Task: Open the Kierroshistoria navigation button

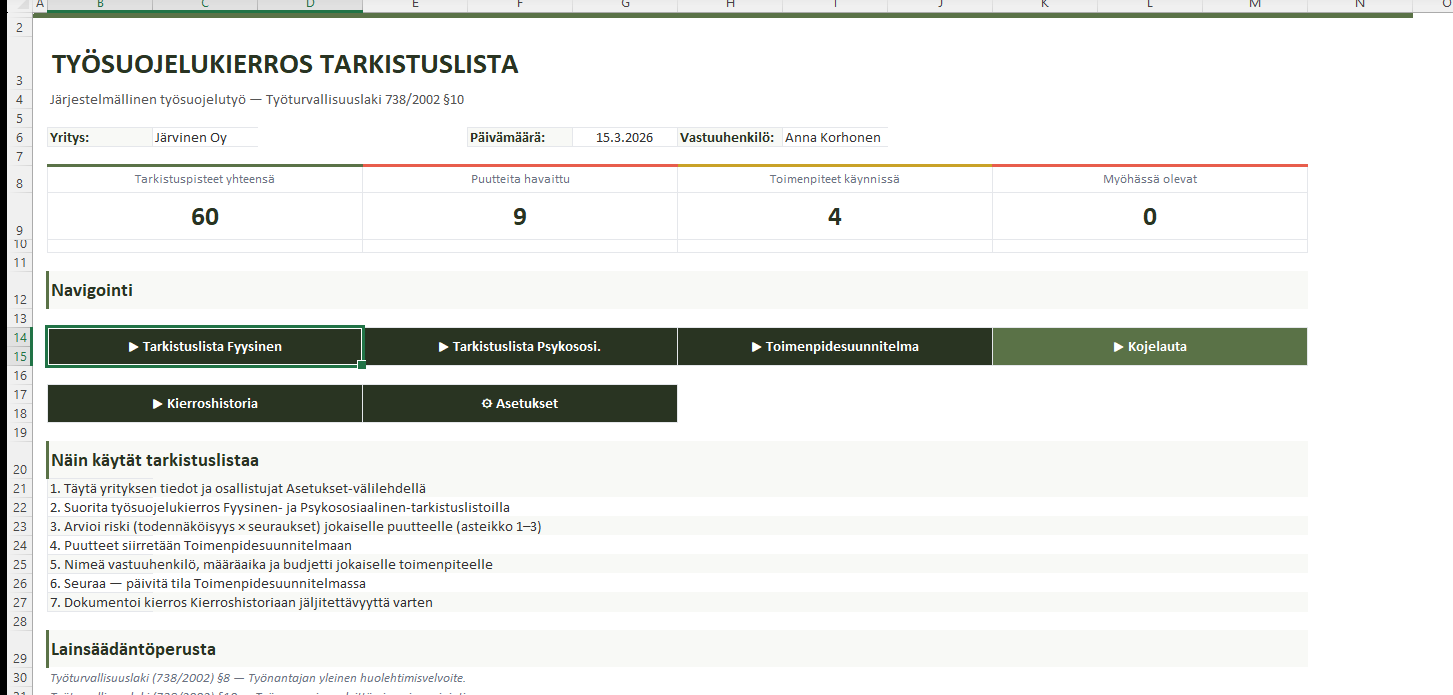Action: [x=205, y=404]
